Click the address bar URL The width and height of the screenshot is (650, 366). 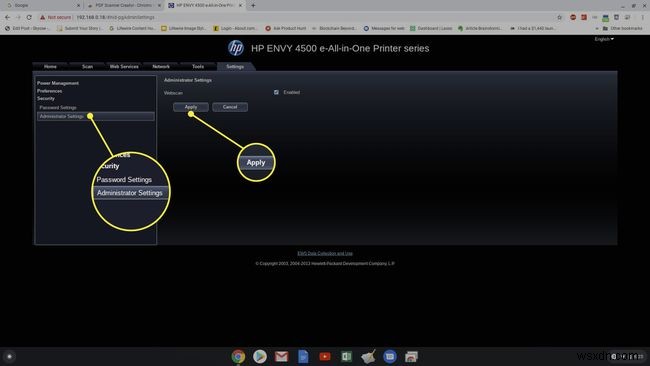pyautogui.click(x=115, y=17)
